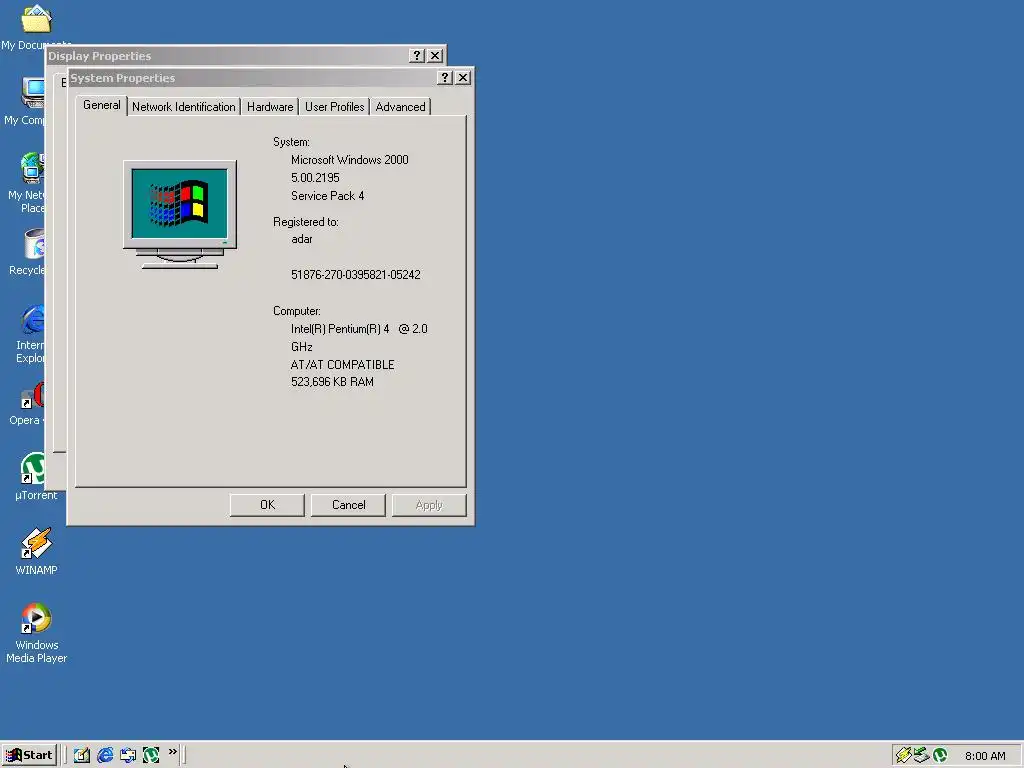The width and height of the screenshot is (1024, 768).
Task: Click Cancel in System Properties
Action: pyautogui.click(x=348, y=505)
